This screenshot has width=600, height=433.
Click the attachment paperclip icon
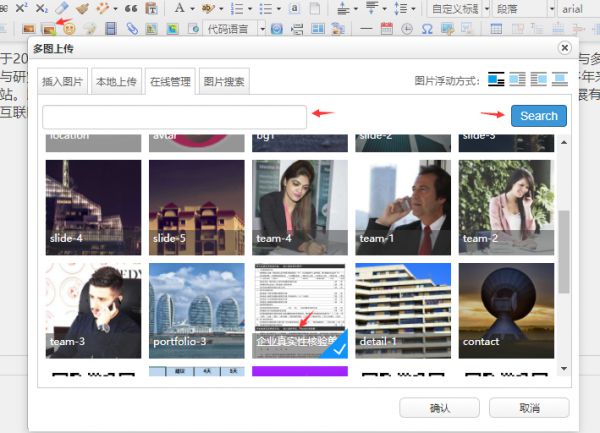point(131,30)
